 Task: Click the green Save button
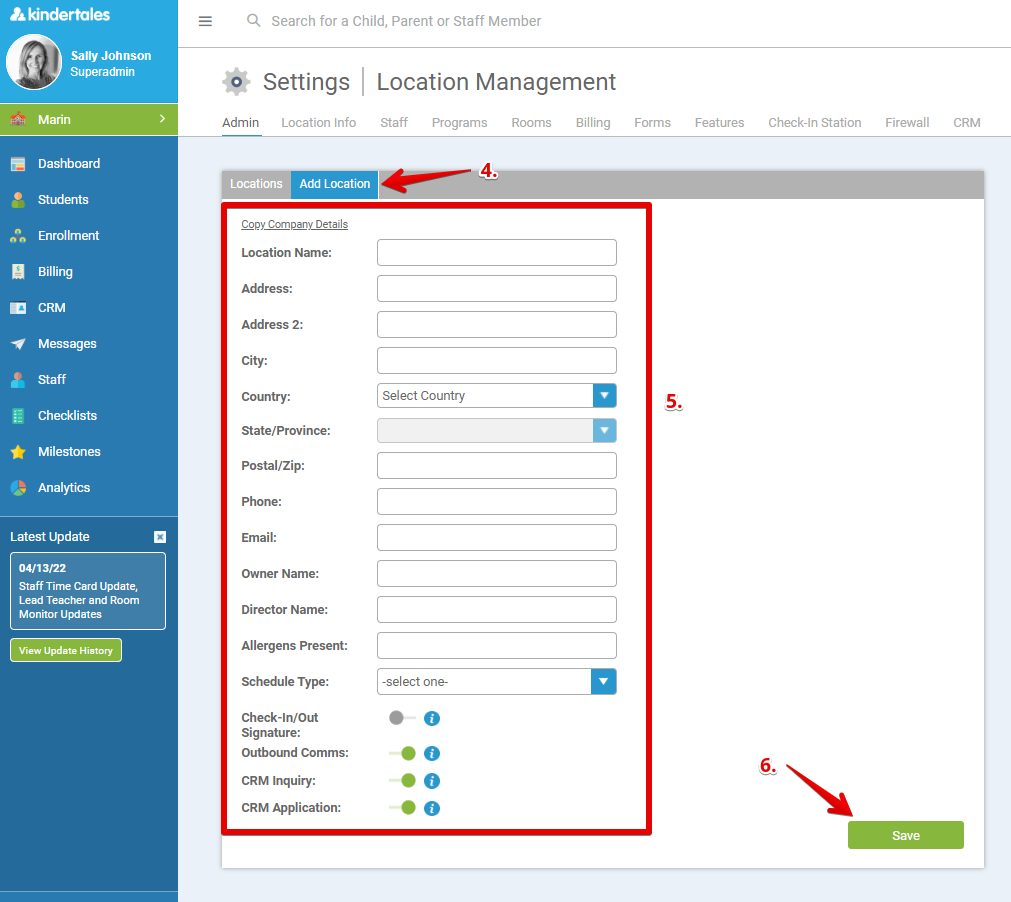pyautogui.click(x=905, y=835)
